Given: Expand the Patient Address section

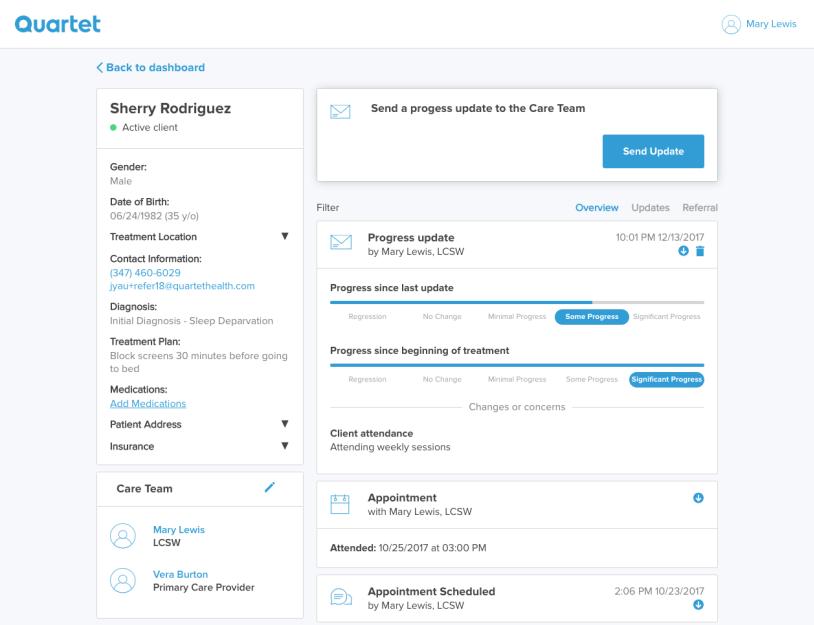Looking at the screenshot, I should point(284,424).
